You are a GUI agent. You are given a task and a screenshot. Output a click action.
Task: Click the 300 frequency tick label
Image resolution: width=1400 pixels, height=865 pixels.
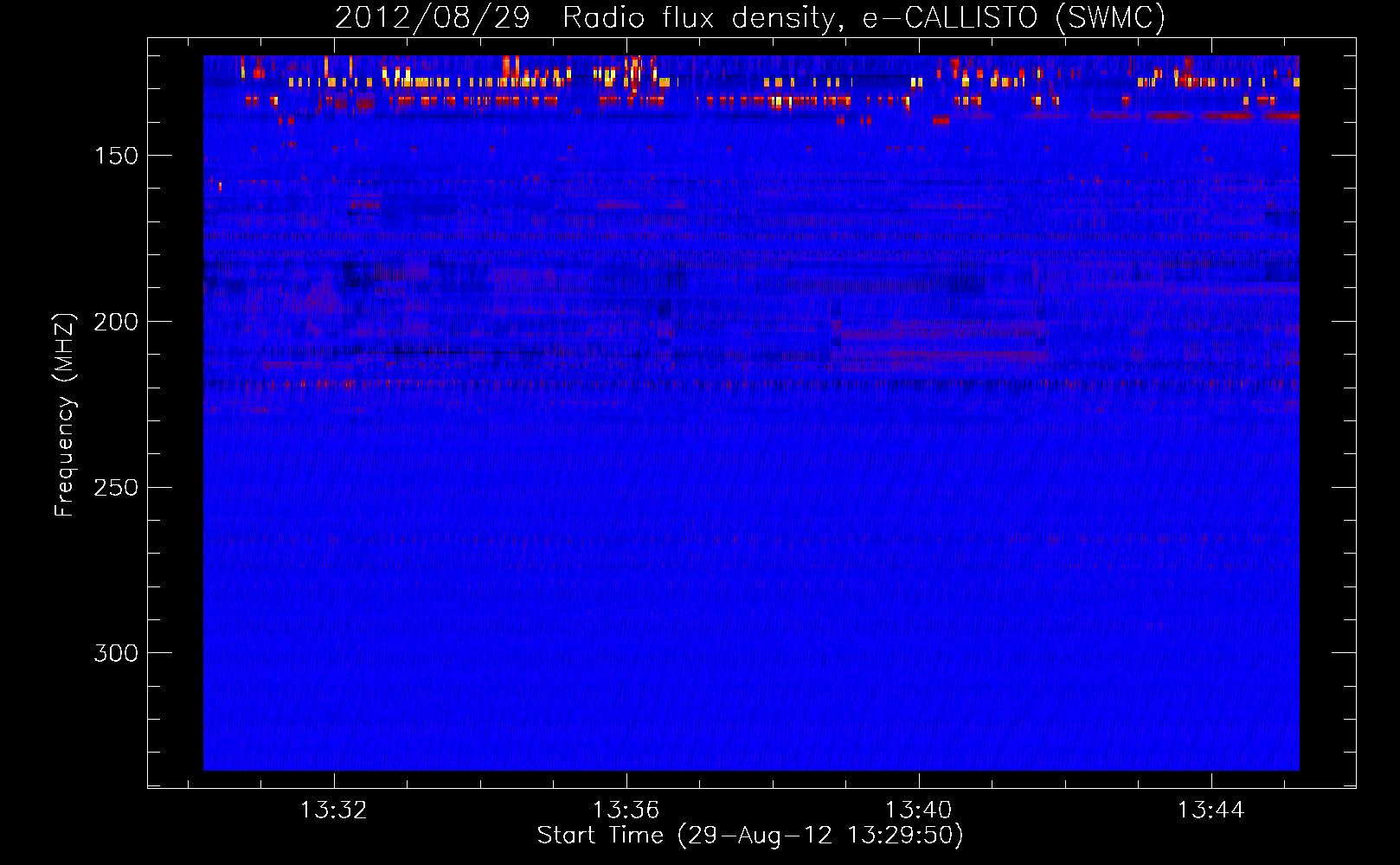click(x=116, y=653)
